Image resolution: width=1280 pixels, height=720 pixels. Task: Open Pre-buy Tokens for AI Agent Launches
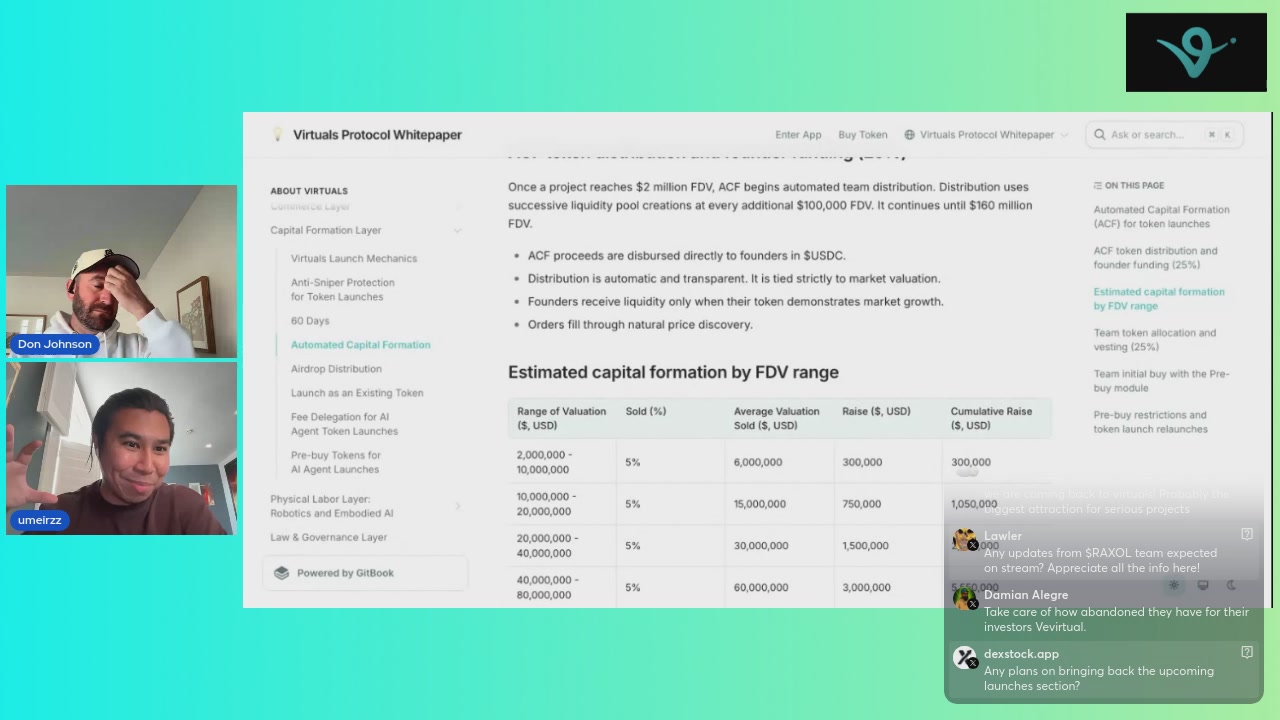coord(336,462)
